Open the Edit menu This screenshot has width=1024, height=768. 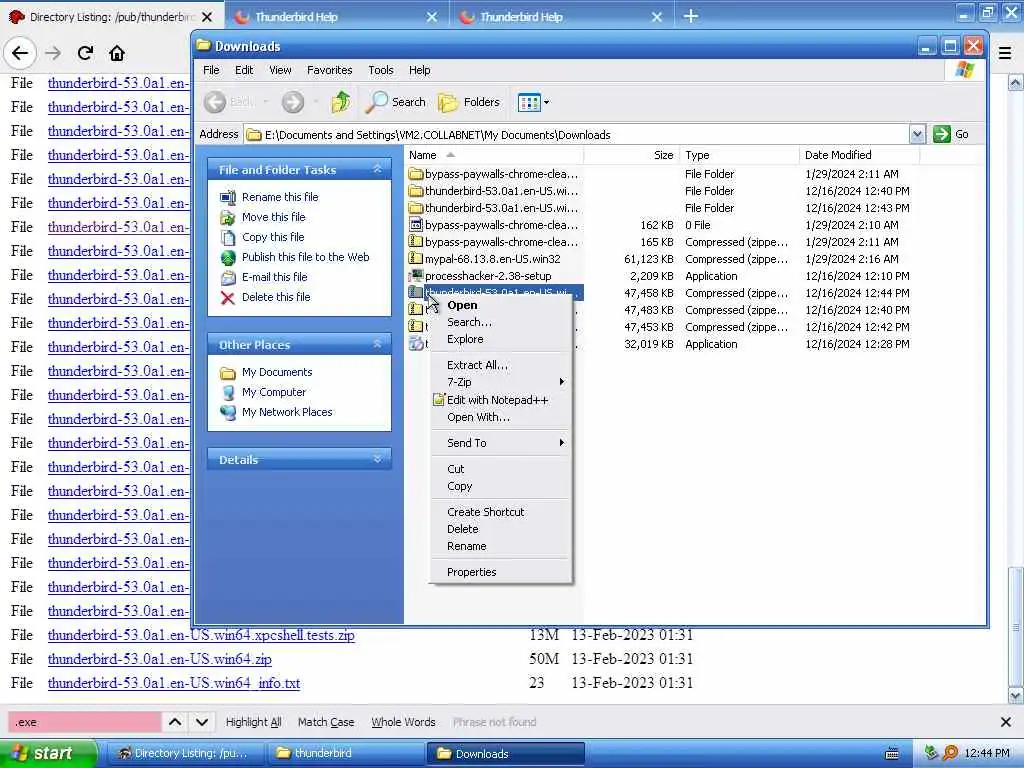point(244,70)
